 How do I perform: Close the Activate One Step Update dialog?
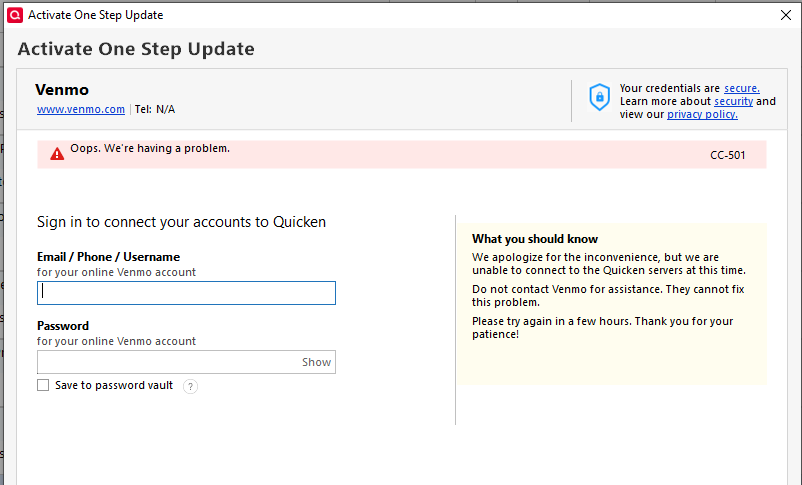(x=786, y=15)
